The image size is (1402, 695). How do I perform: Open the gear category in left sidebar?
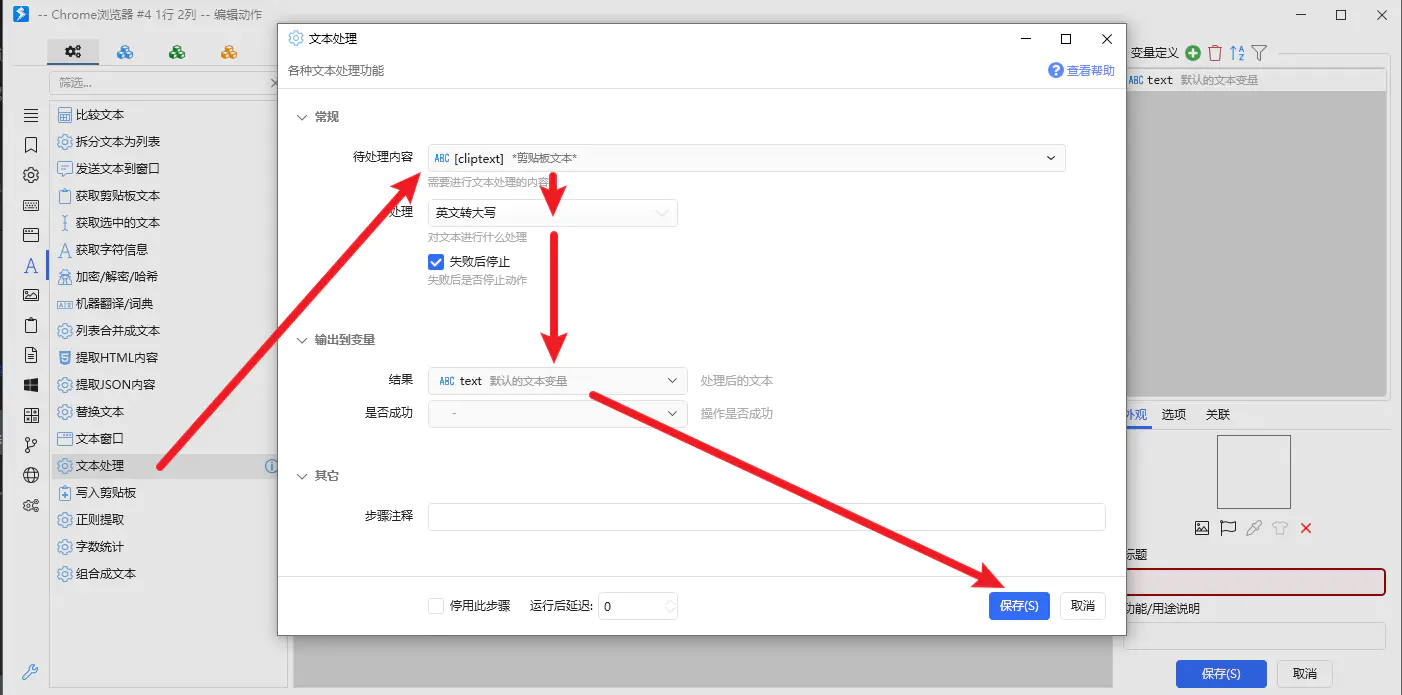pyautogui.click(x=31, y=175)
